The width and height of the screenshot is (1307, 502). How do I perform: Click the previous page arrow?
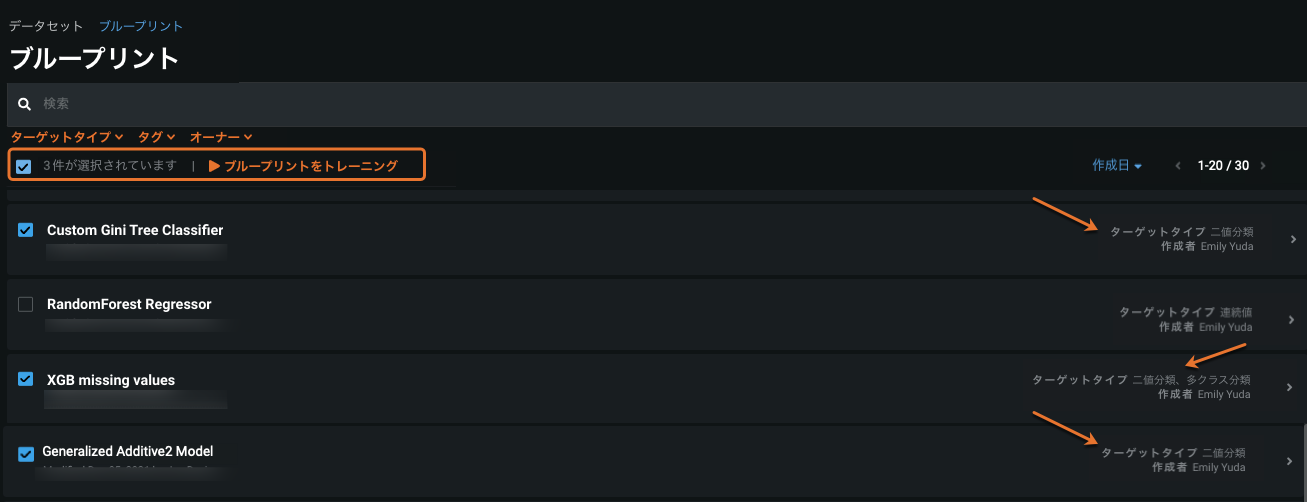point(1177,166)
